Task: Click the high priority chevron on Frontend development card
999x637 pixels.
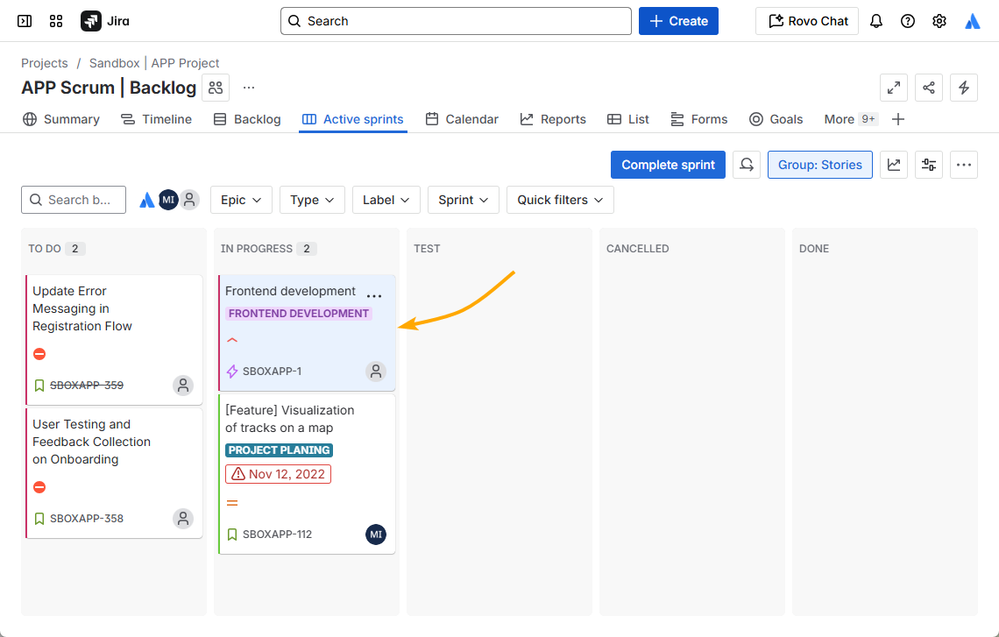Action: coord(232,340)
